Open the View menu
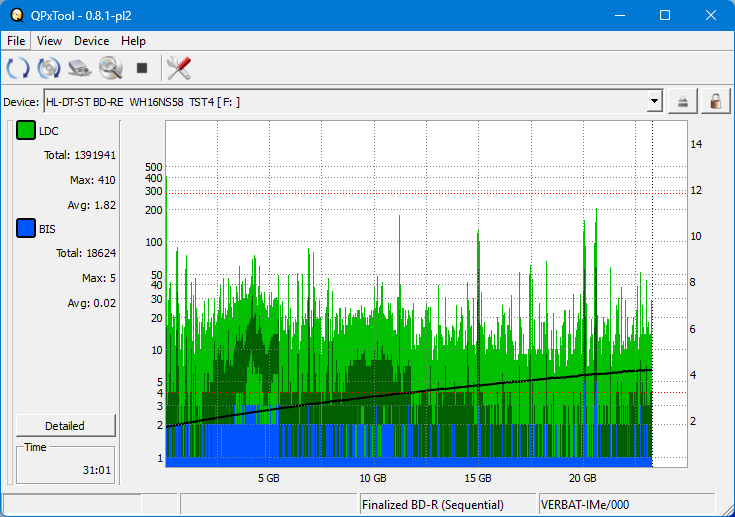735x517 pixels. tap(49, 41)
